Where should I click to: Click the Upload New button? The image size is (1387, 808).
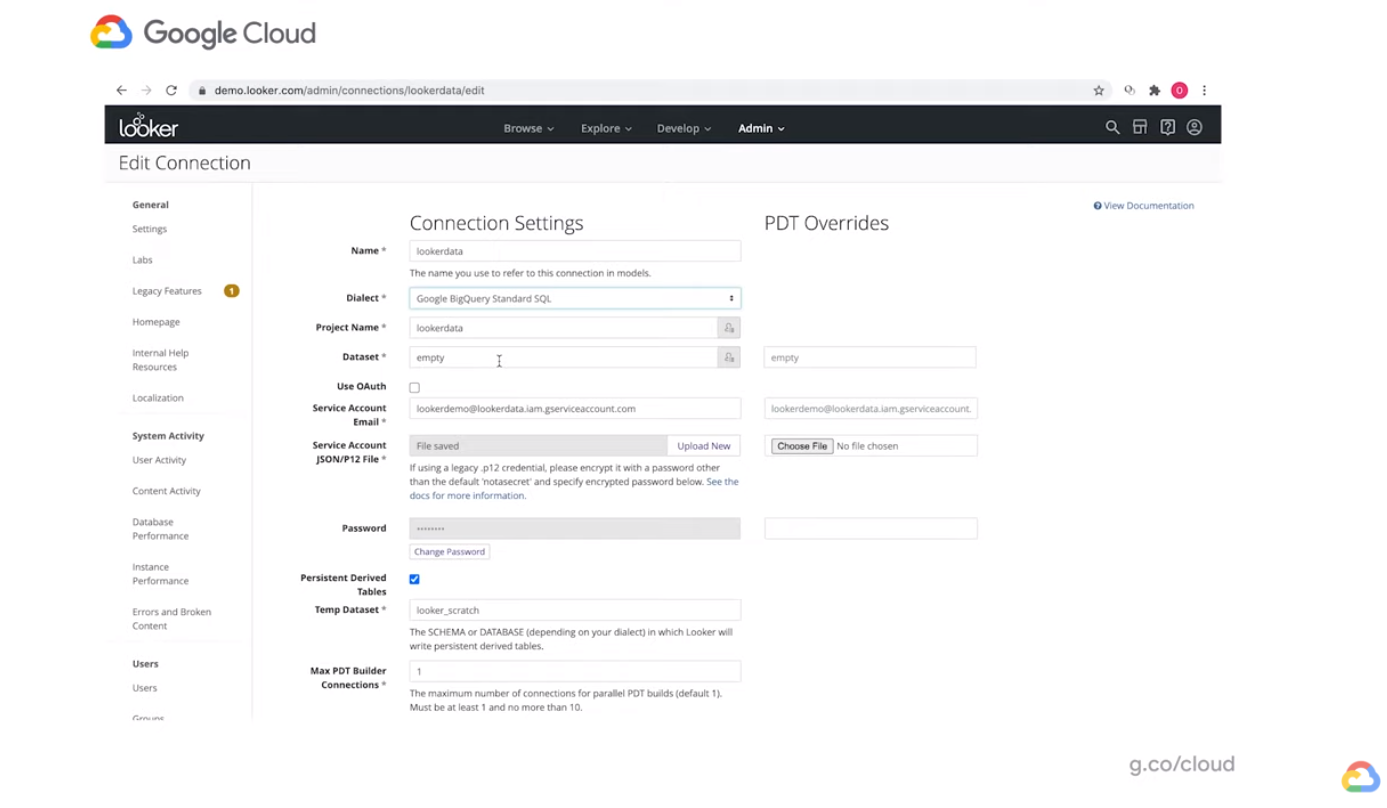pos(703,445)
